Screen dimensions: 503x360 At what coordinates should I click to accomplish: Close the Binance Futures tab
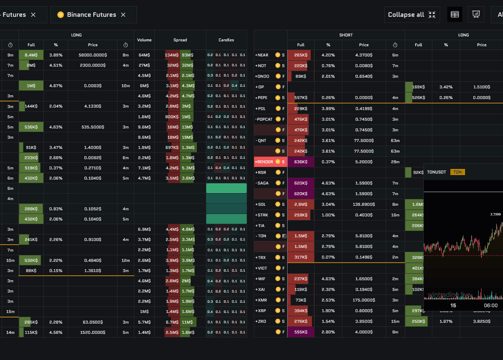(x=123, y=15)
